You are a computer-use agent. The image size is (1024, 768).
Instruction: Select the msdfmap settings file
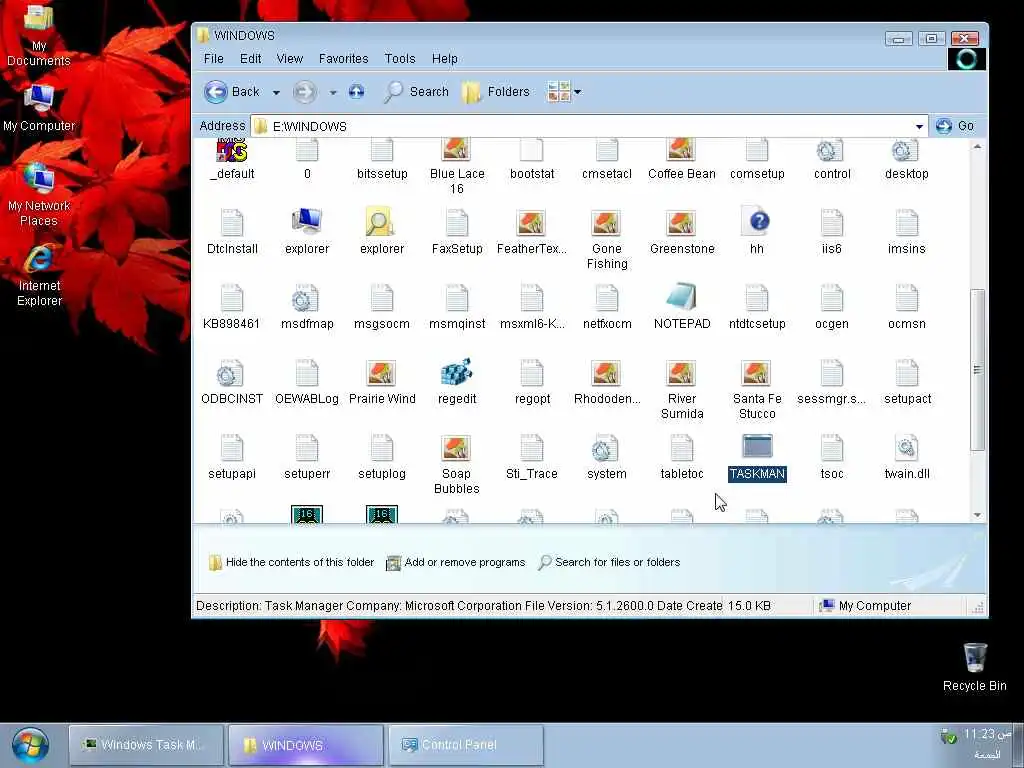pos(306,298)
